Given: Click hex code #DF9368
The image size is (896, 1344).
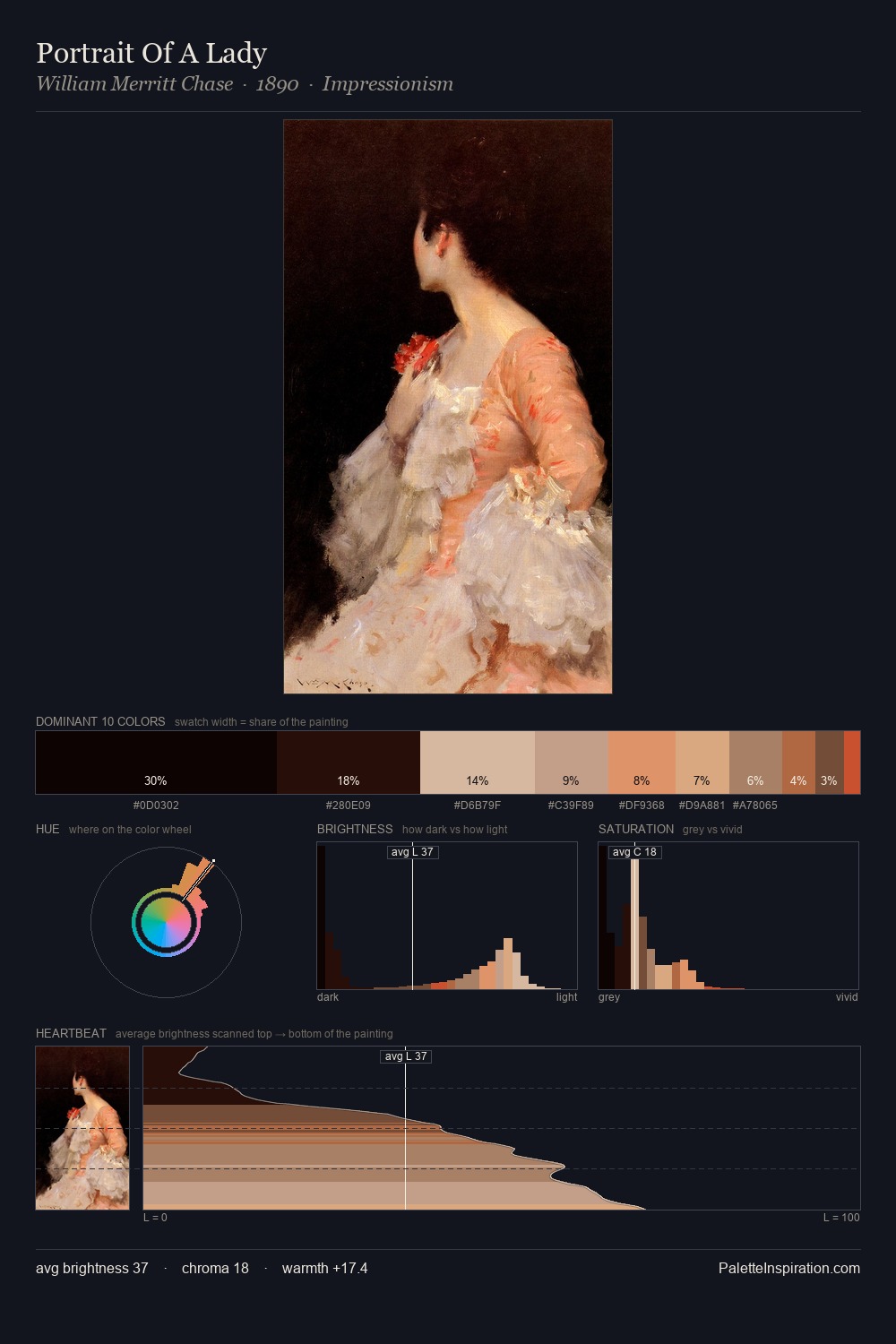Looking at the screenshot, I should tap(642, 806).
